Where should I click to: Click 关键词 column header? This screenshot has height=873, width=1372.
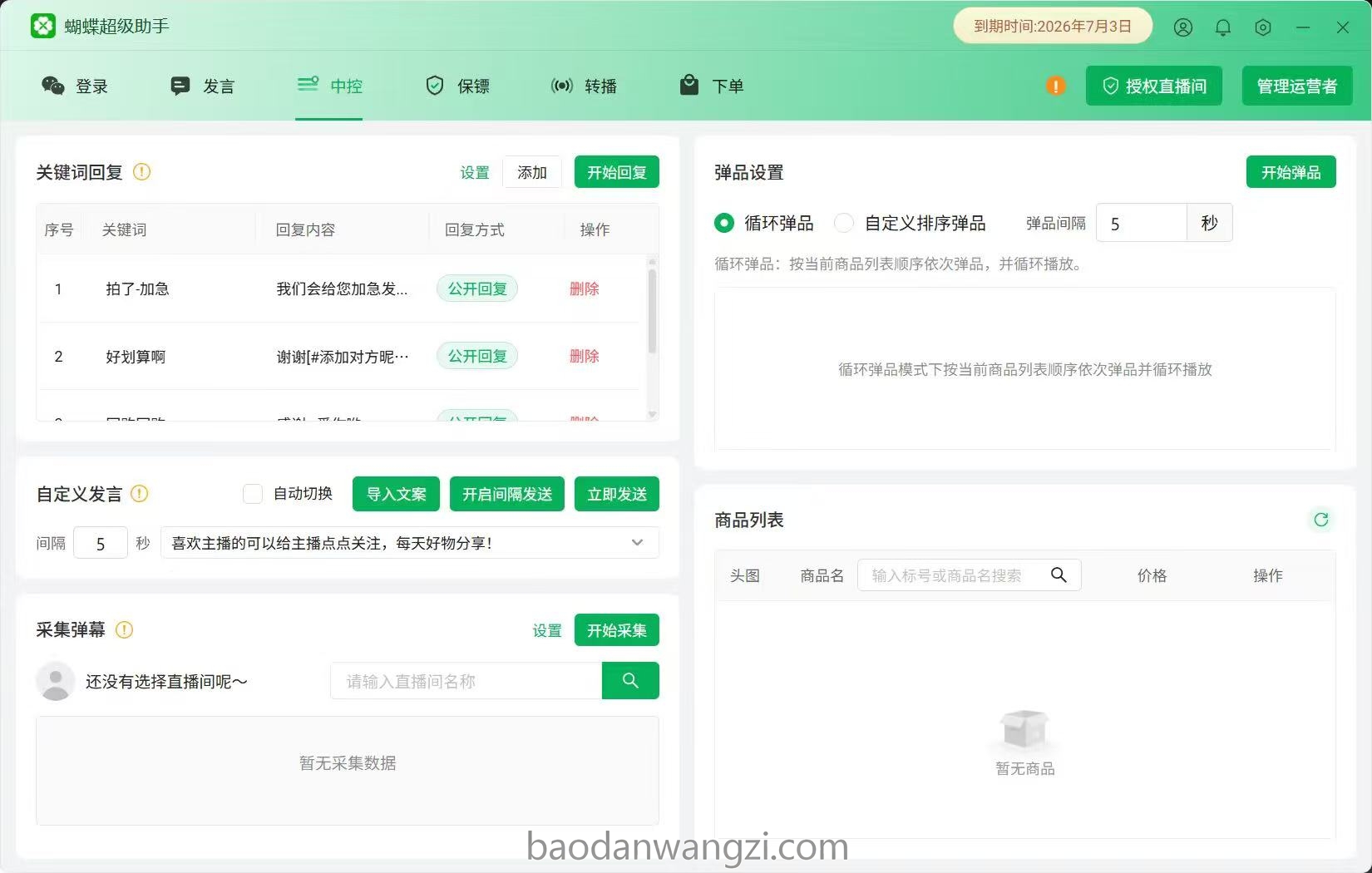(124, 229)
